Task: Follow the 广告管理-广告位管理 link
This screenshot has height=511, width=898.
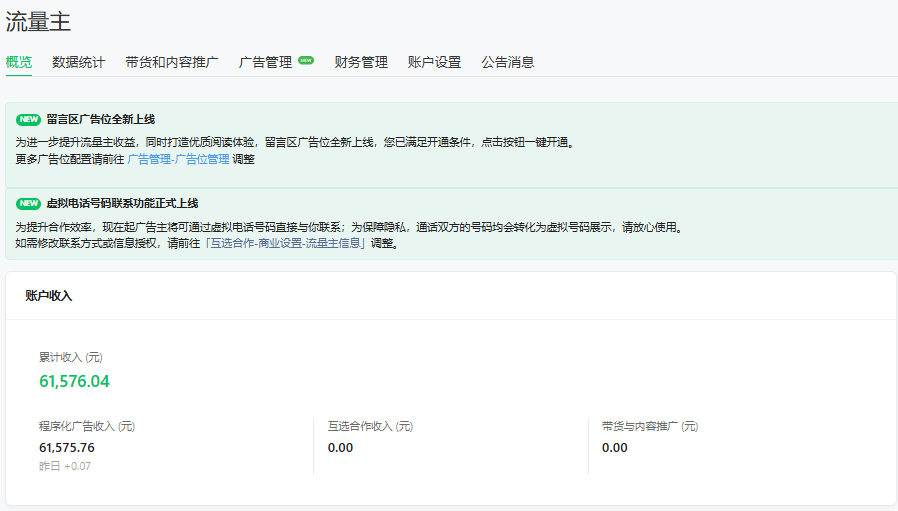Action: pyautogui.click(x=178, y=159)
